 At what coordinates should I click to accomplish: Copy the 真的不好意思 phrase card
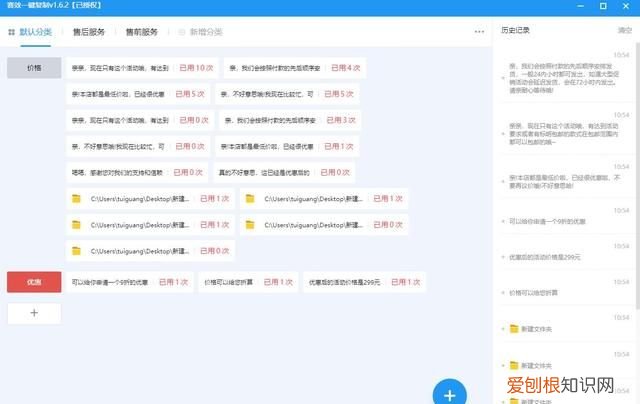tap(284, 172)
